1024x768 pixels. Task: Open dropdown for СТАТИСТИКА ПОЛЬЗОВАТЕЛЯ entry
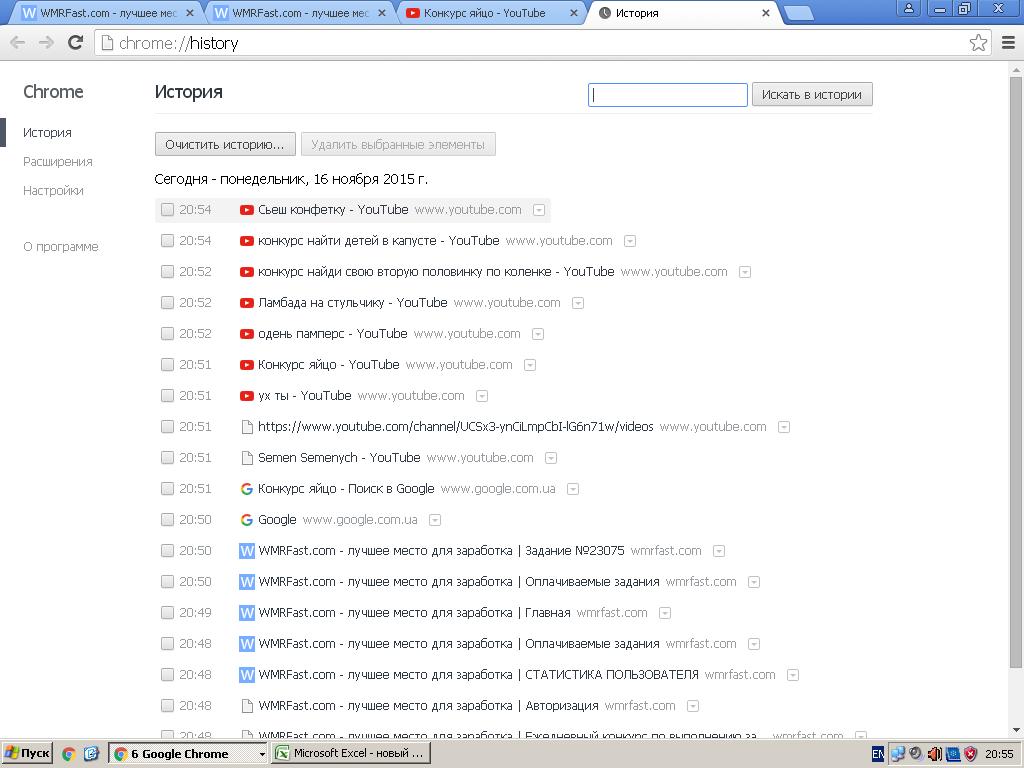pos(792,675)
